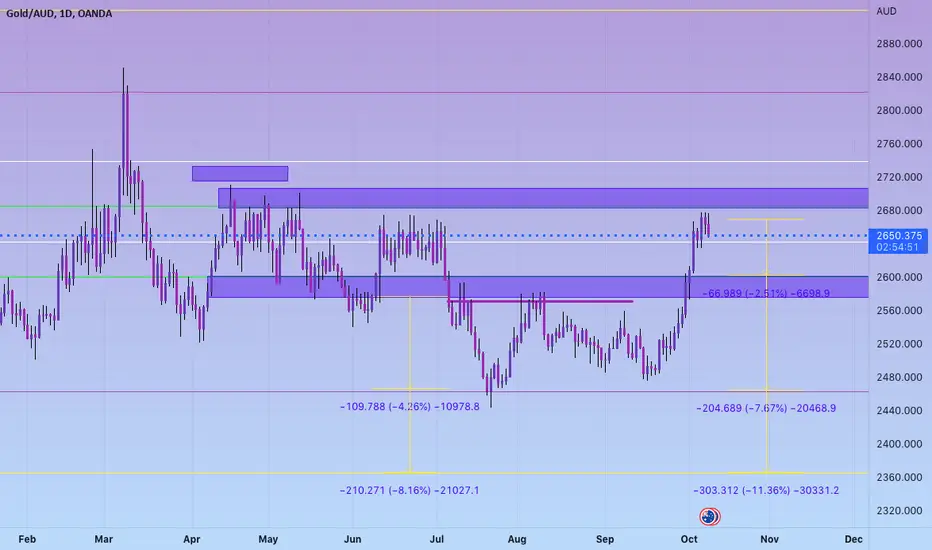Click the 2840.000 price axis label
This screenshot has width=932, height=550.
tap(899, 77)
